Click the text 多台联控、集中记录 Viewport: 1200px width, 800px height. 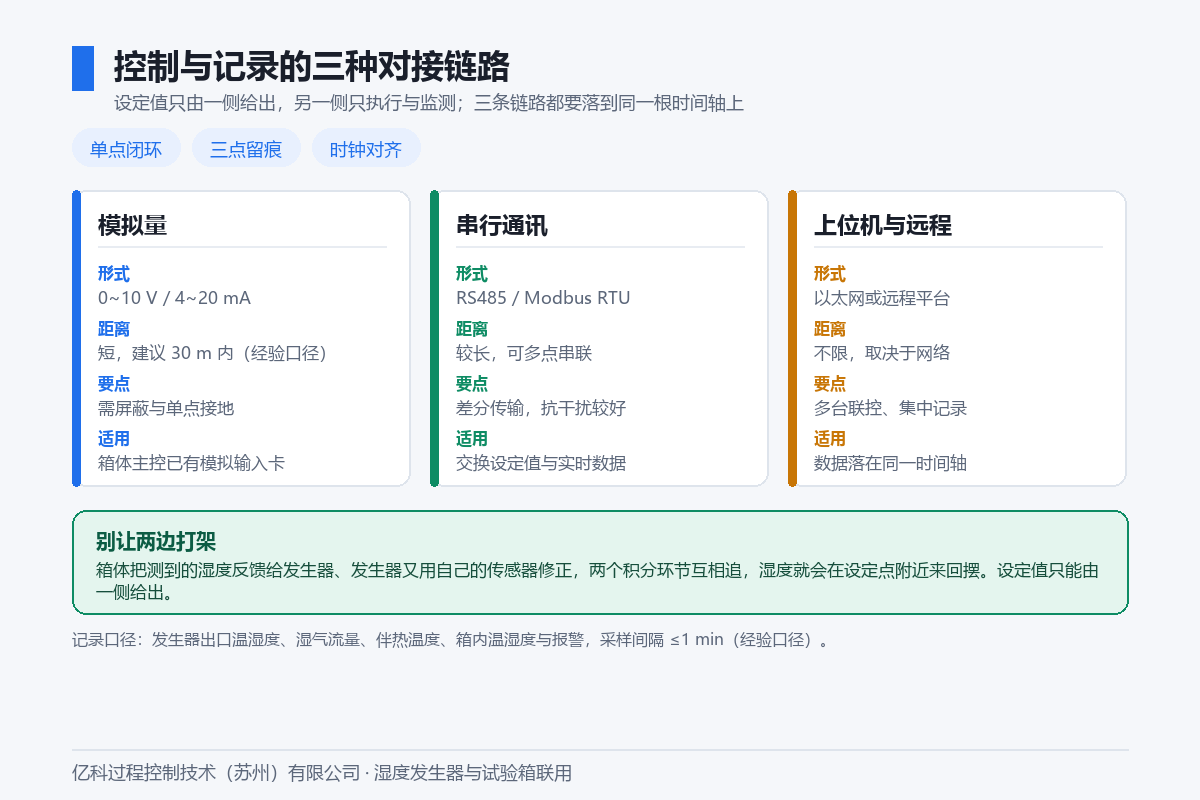click(890, 408)
